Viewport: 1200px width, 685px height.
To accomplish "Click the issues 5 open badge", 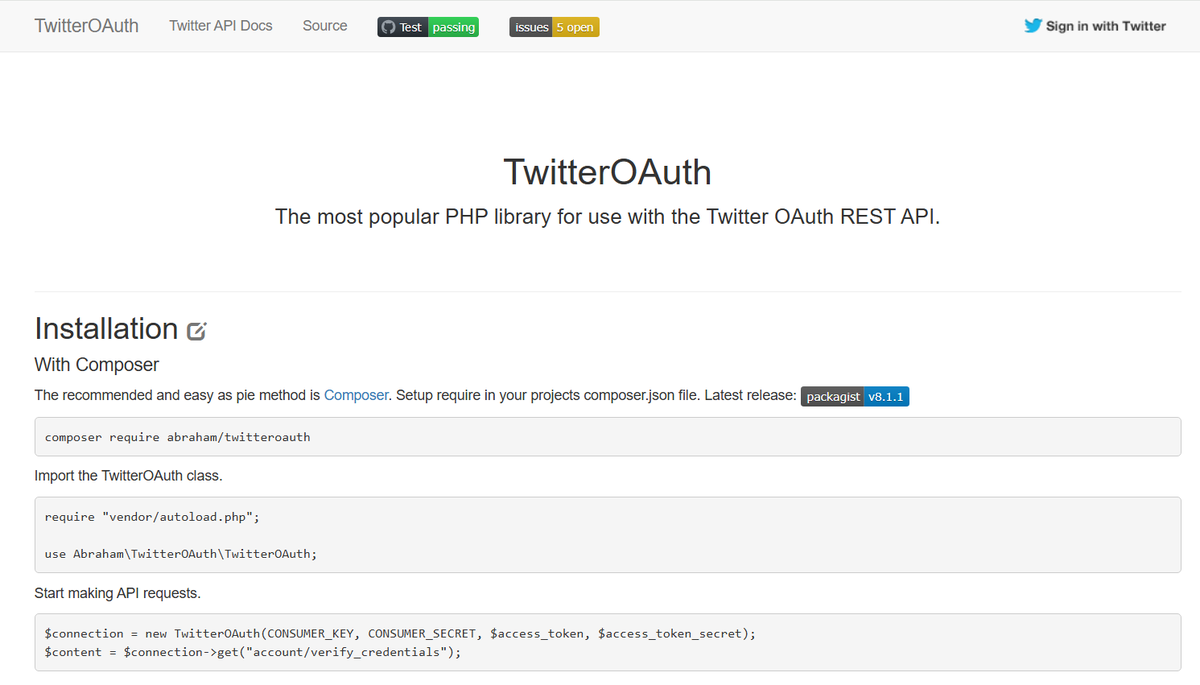I will pos(554,27).
